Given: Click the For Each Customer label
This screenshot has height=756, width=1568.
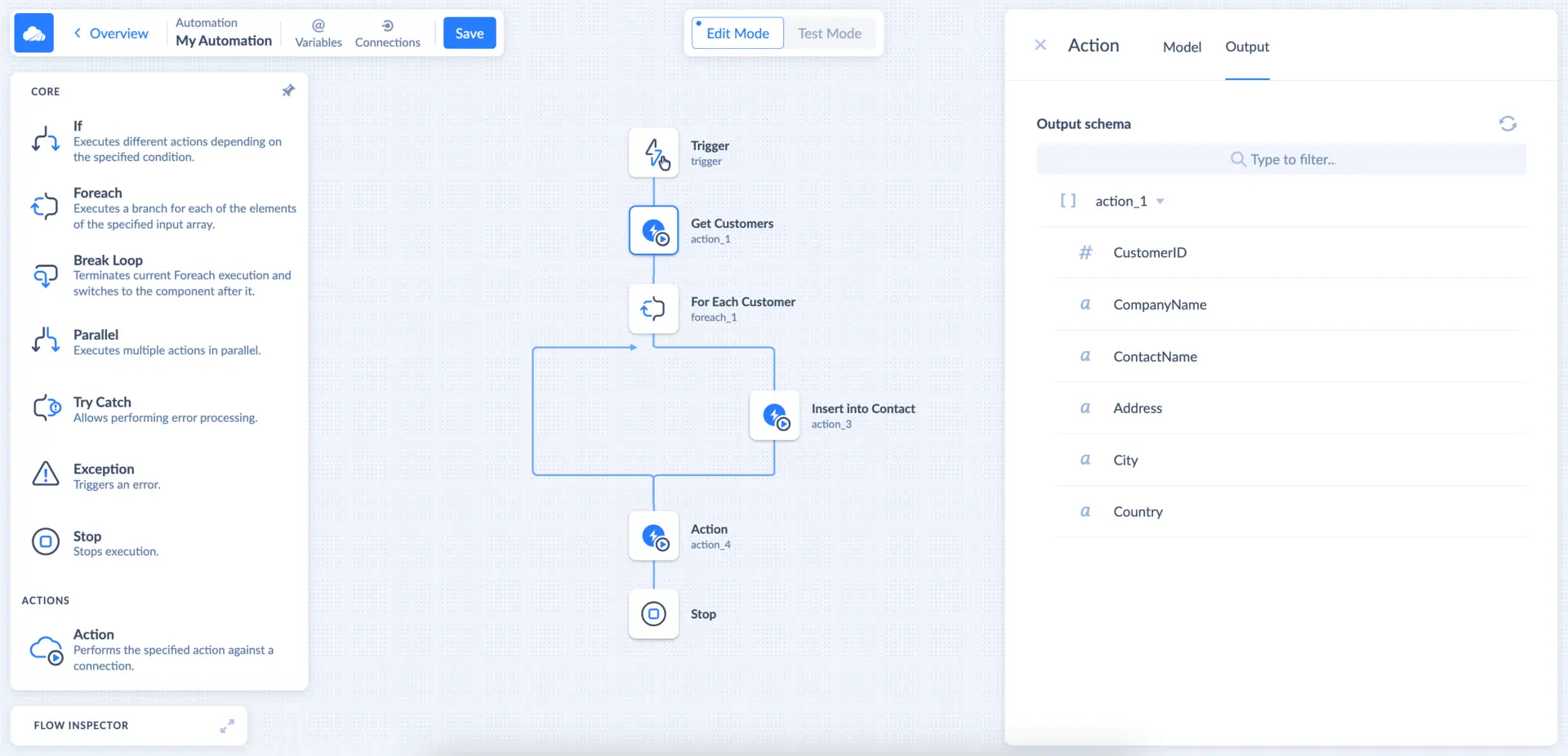Looking at the screenshot, I should 743,301.
